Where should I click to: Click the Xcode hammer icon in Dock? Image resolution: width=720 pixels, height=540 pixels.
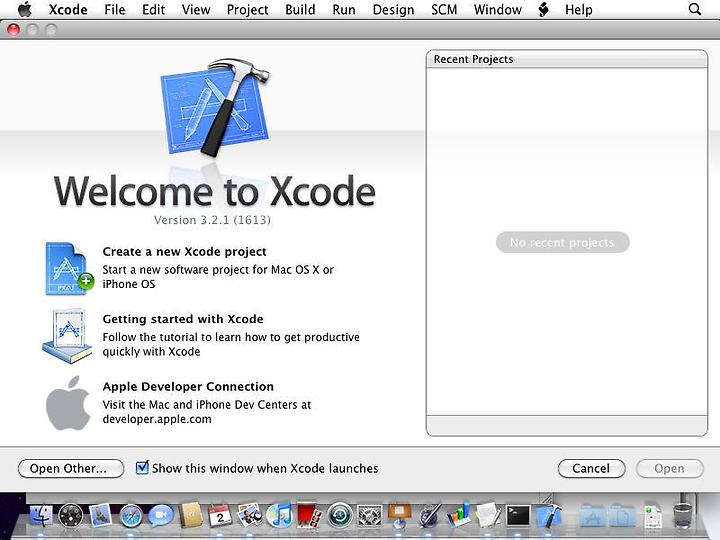click(548, 515)
